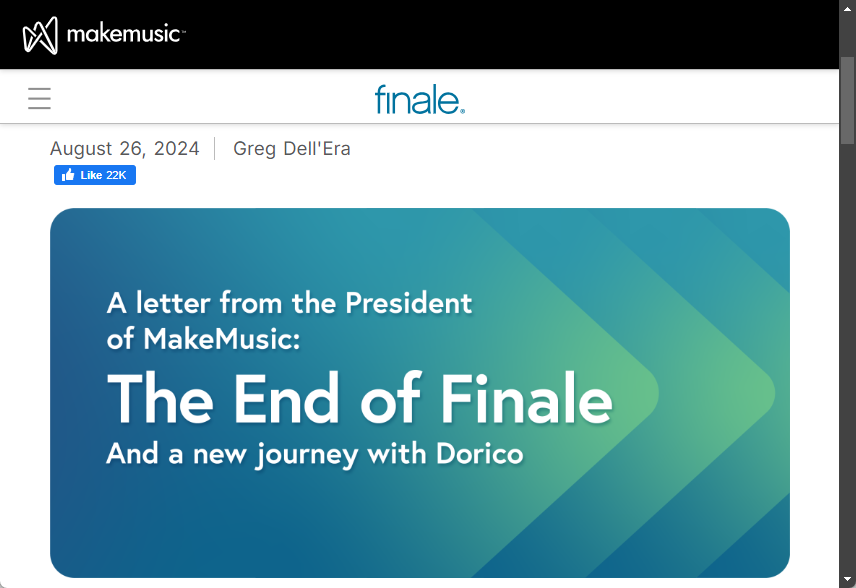This screenshot has width=856, height=588.
Task: Open Greg Dell'Era's author page
Action: pos(292,148)
